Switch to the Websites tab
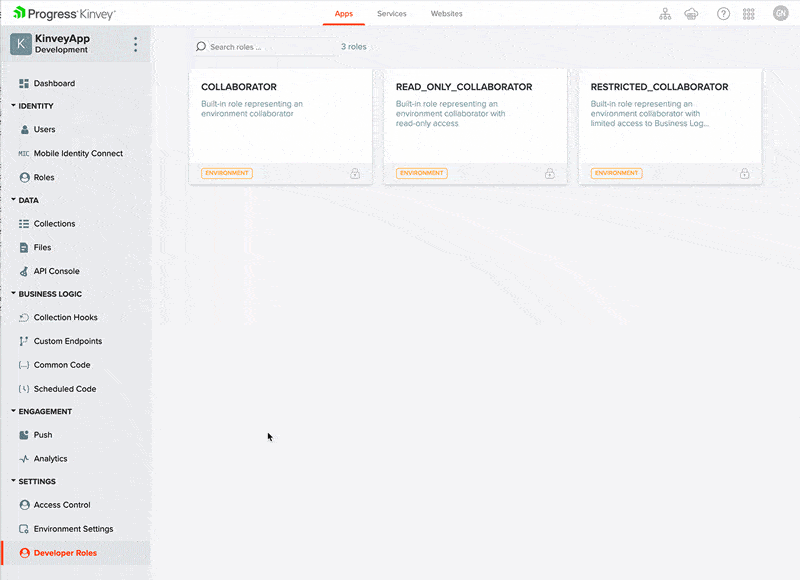 tap(446, 14)
